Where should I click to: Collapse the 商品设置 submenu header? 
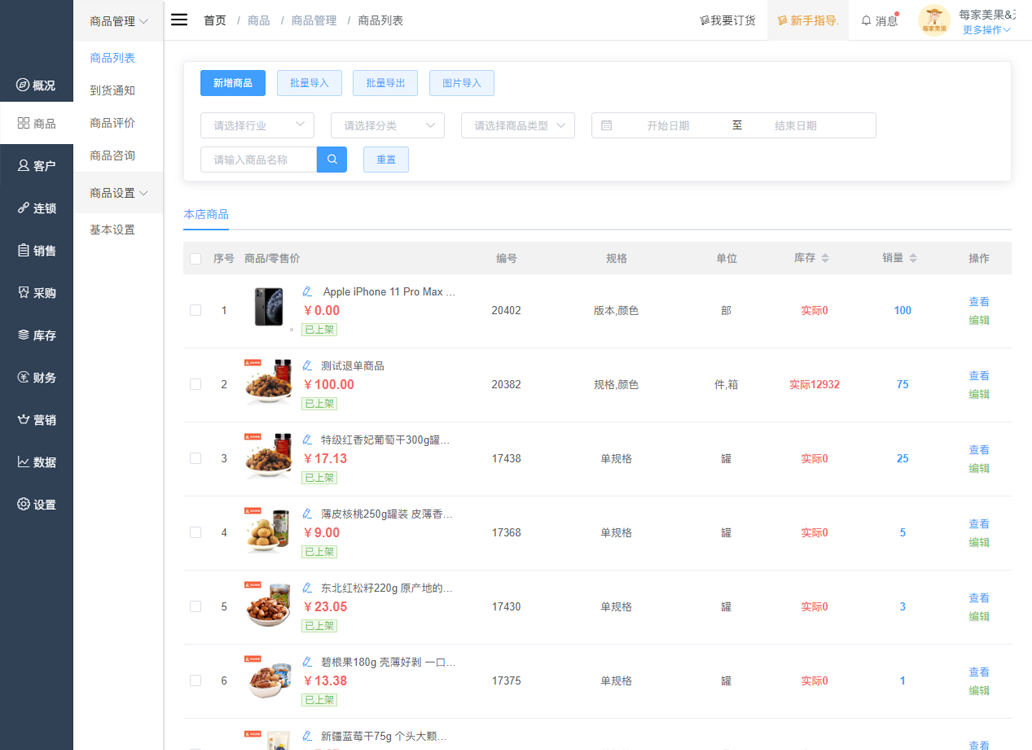pos(118,193)
